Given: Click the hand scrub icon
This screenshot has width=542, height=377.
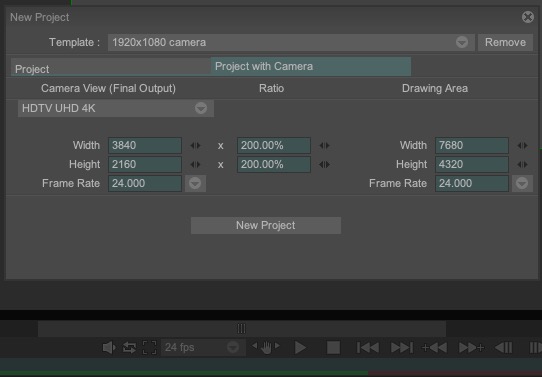Looking at the screenshot, I should (x=266, y=347).
